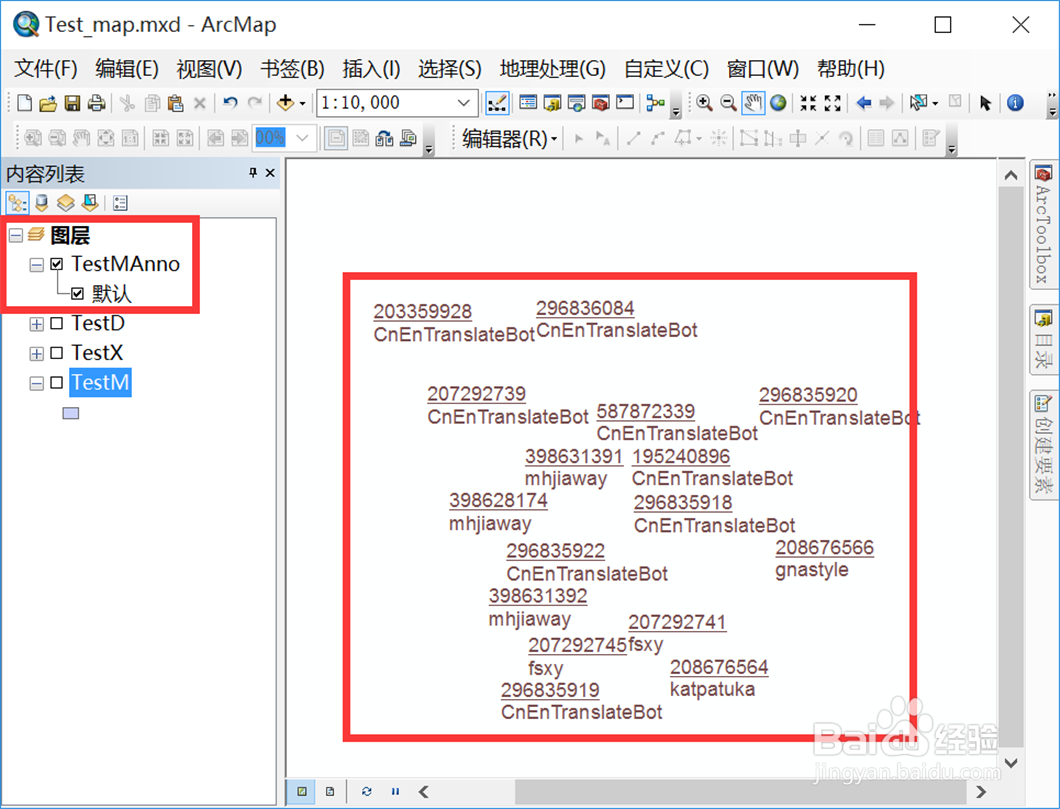
Task: Open table of contents options
Action: click(x=120, y=203)
